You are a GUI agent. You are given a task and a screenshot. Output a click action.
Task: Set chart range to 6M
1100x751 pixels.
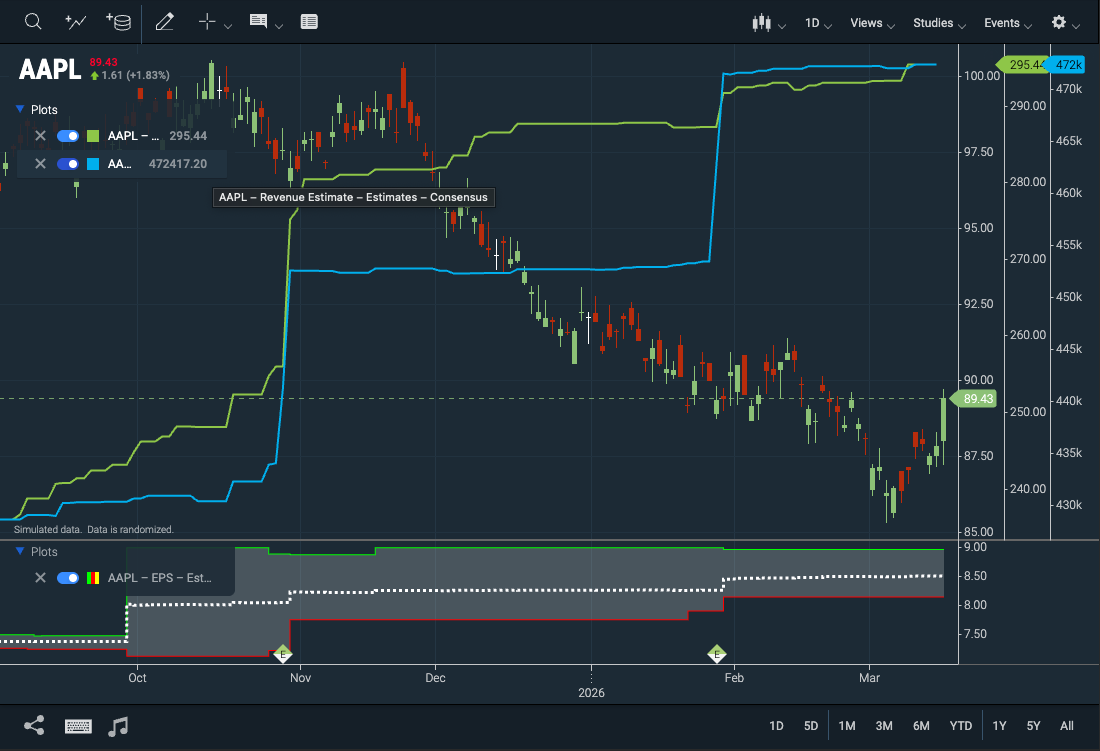pyautogui.click(x=921, y=726)
